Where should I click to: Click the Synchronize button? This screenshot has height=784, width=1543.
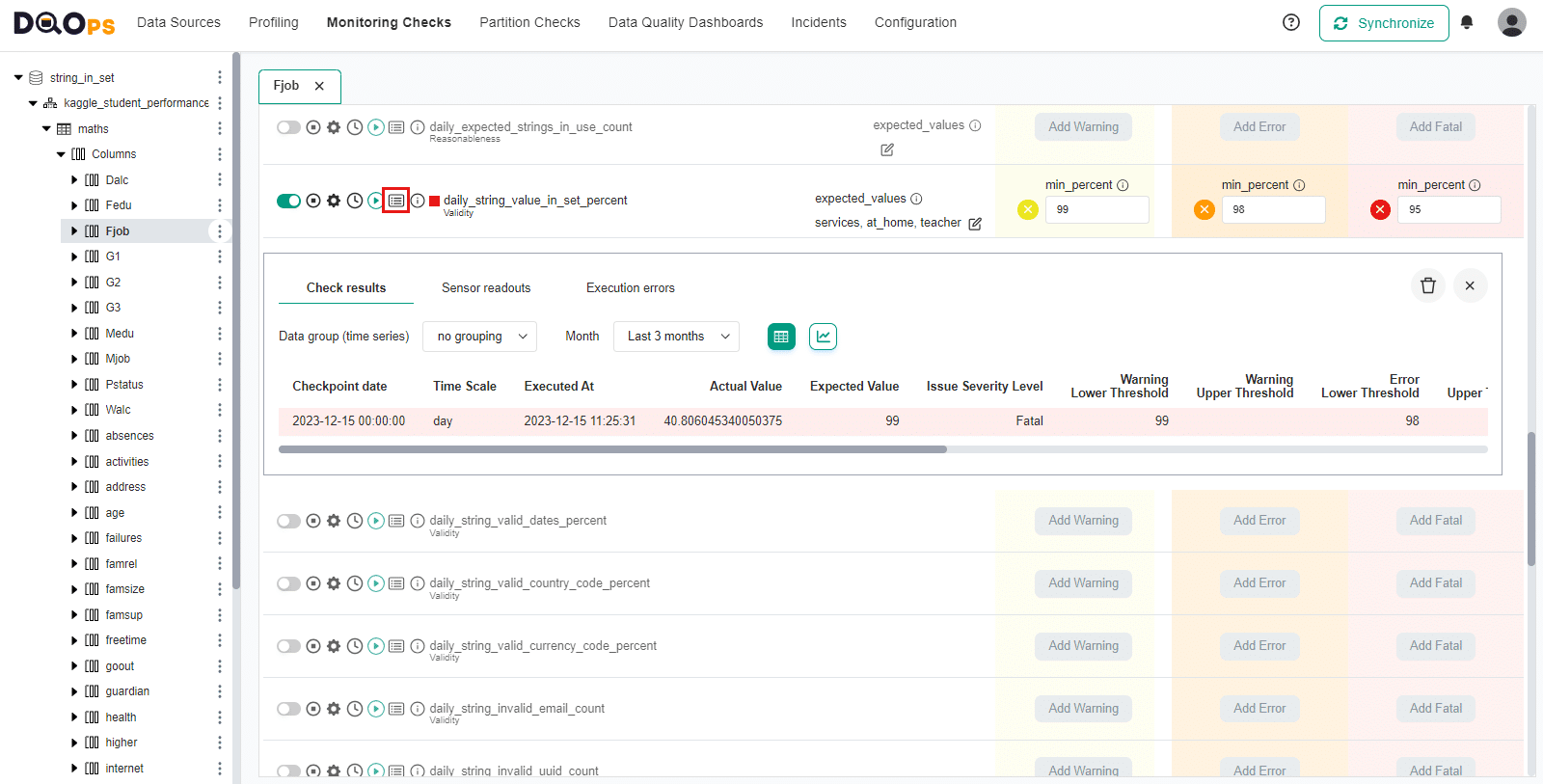(1383, 23)
